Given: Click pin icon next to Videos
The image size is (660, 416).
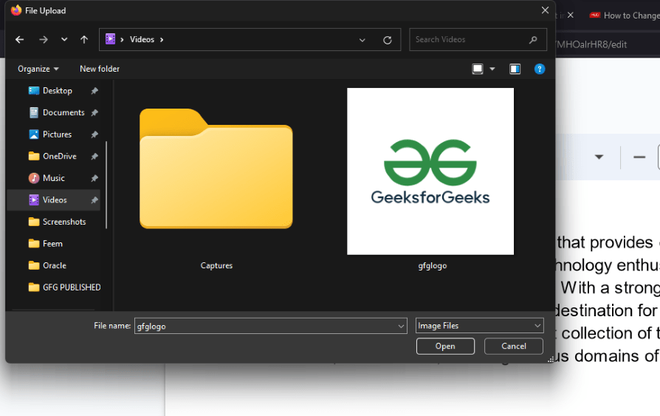Looking at the screenshot, I should click(94, 200).
